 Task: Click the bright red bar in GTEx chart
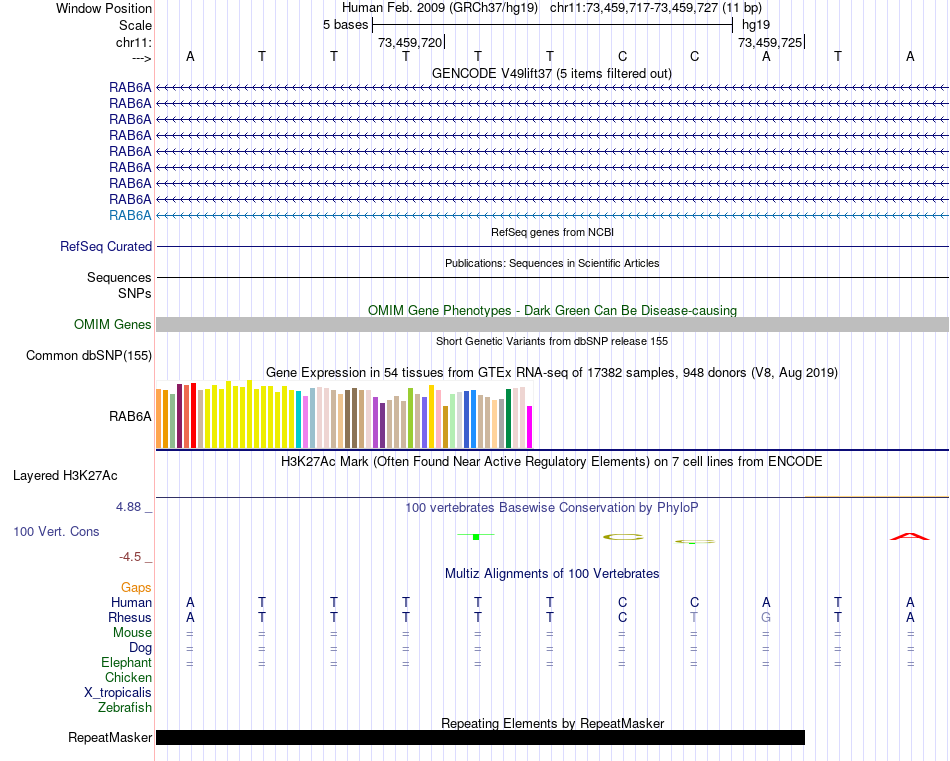tap(193, 416)
